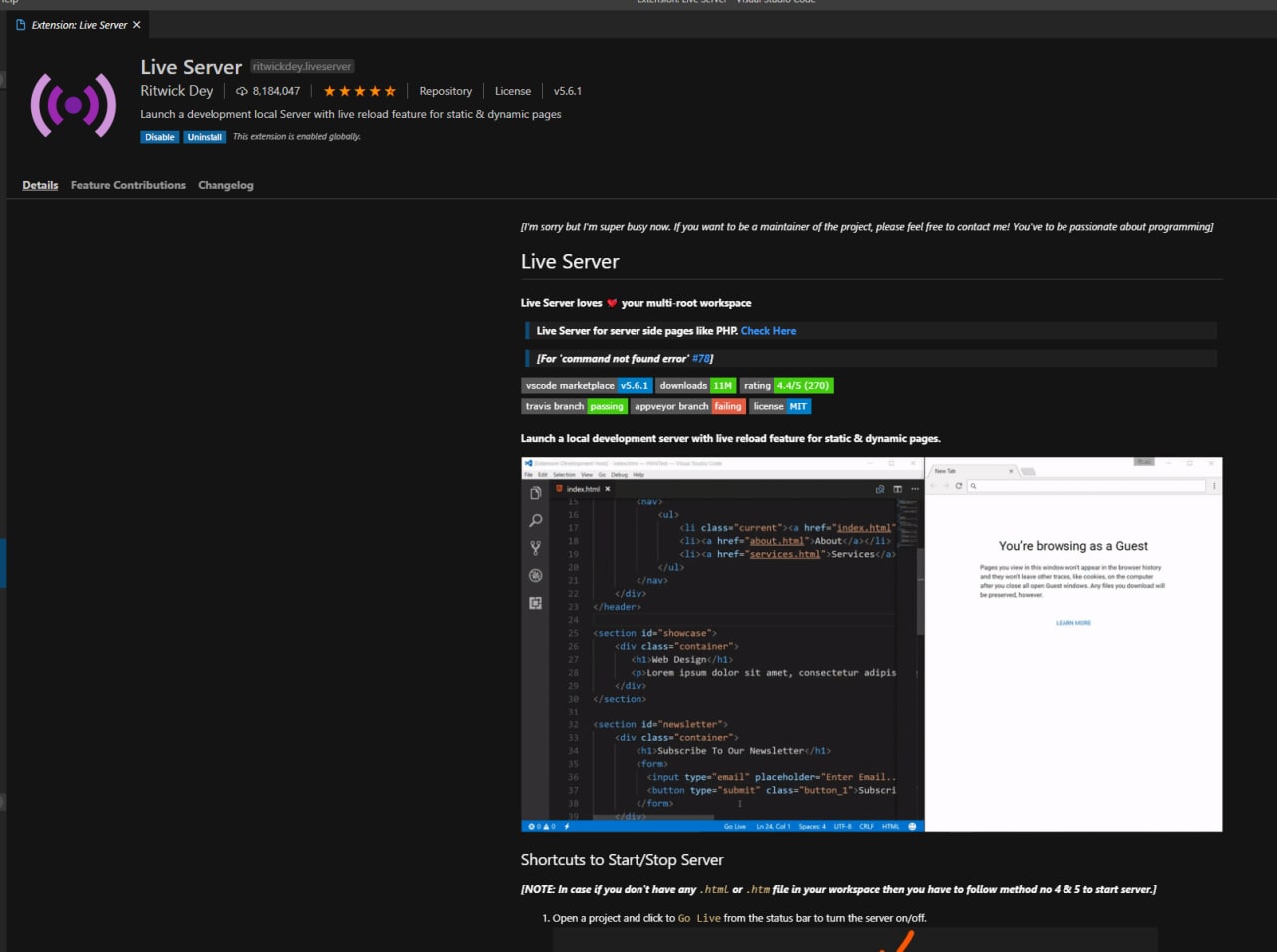The image size is (1277, 952).
Task: Click the appveyor branch failing badge
Action: tap(688, 406)
